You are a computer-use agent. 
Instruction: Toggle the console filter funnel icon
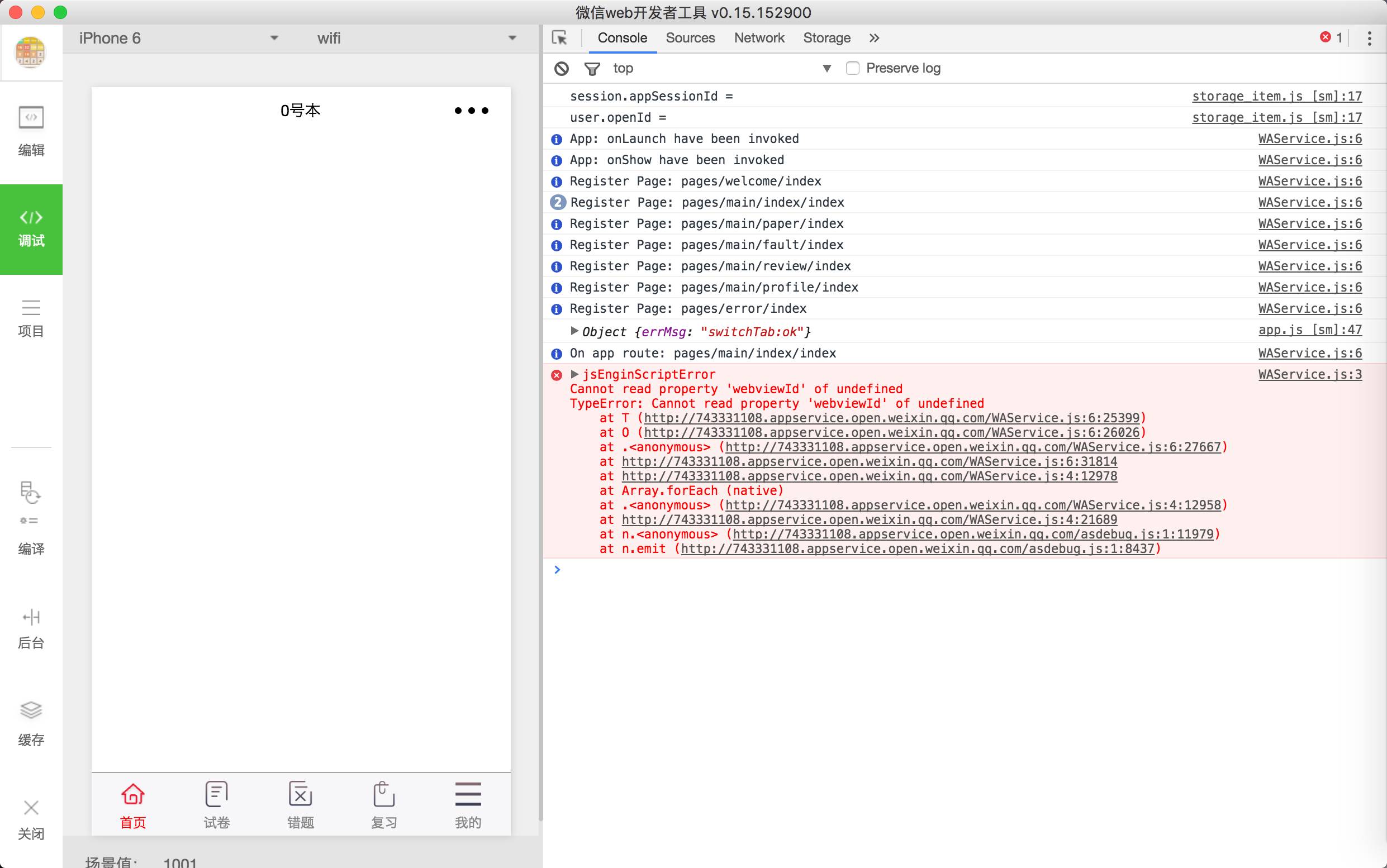(592, 69)
